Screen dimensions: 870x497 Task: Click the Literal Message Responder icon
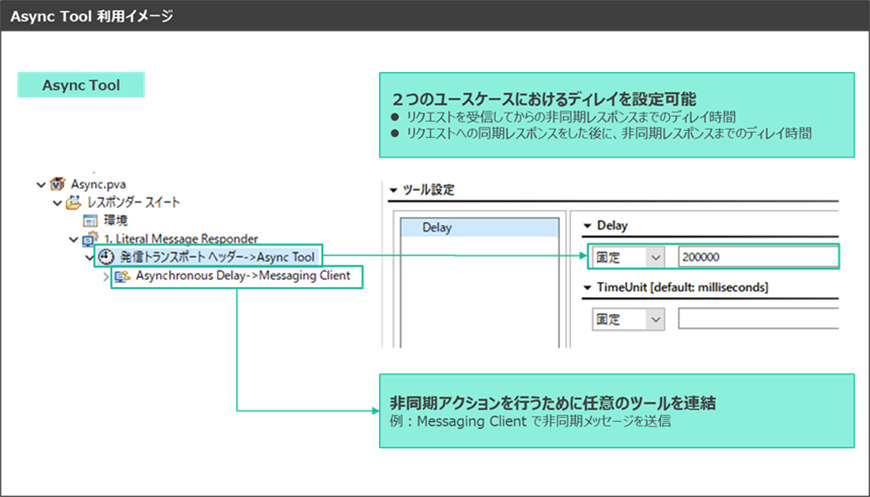(x=89, y=239)
